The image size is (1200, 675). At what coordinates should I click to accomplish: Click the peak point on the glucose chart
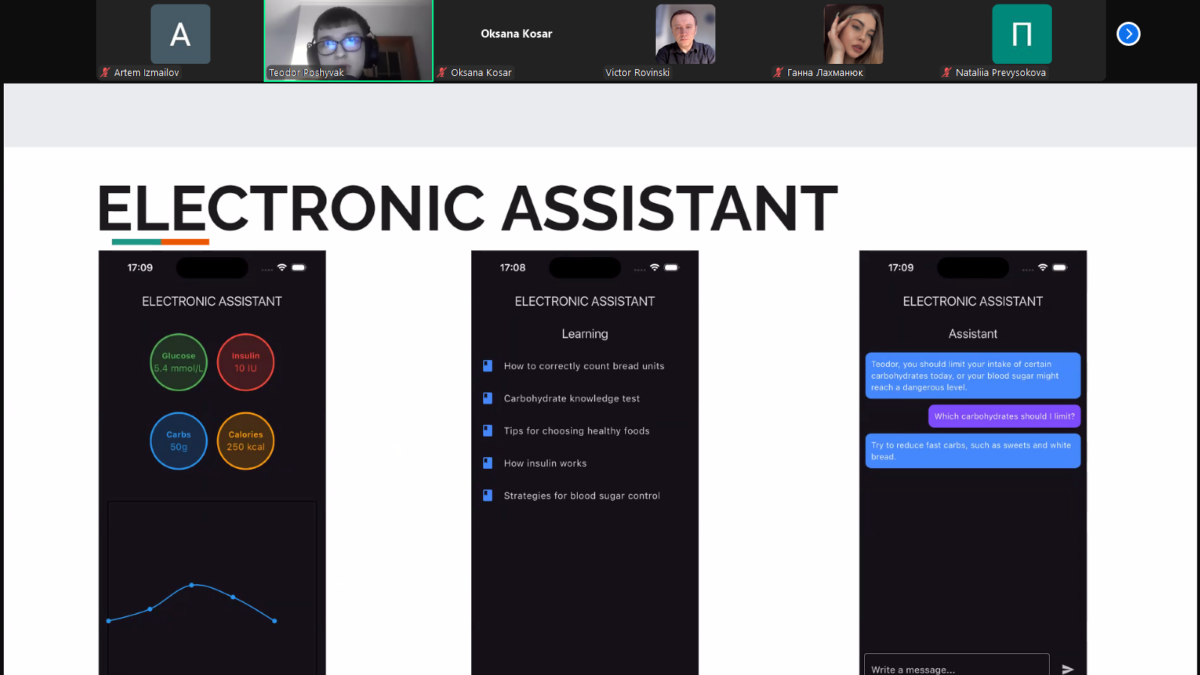coord(191,585)
